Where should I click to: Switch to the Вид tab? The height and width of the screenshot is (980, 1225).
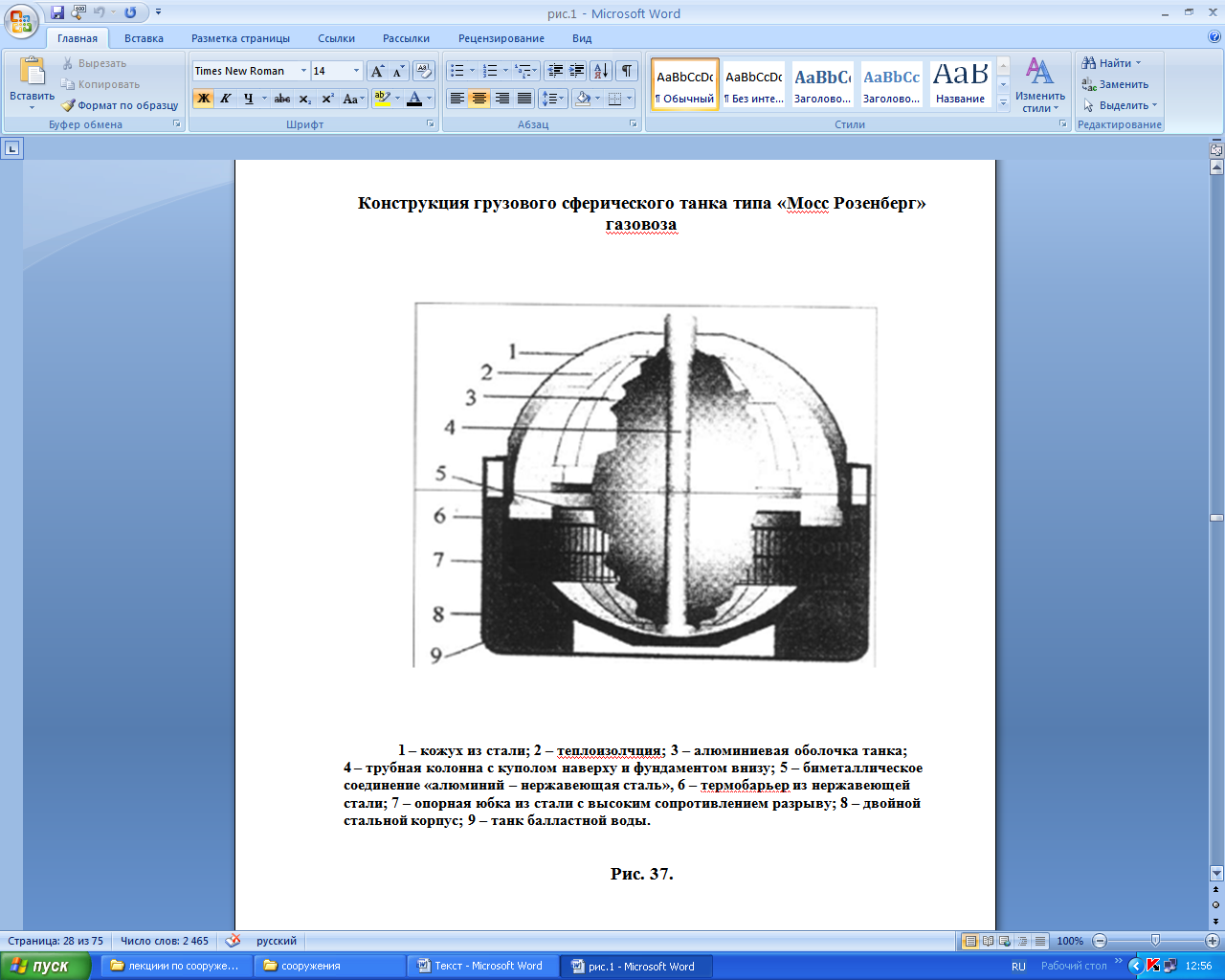[x=582, y=38]
